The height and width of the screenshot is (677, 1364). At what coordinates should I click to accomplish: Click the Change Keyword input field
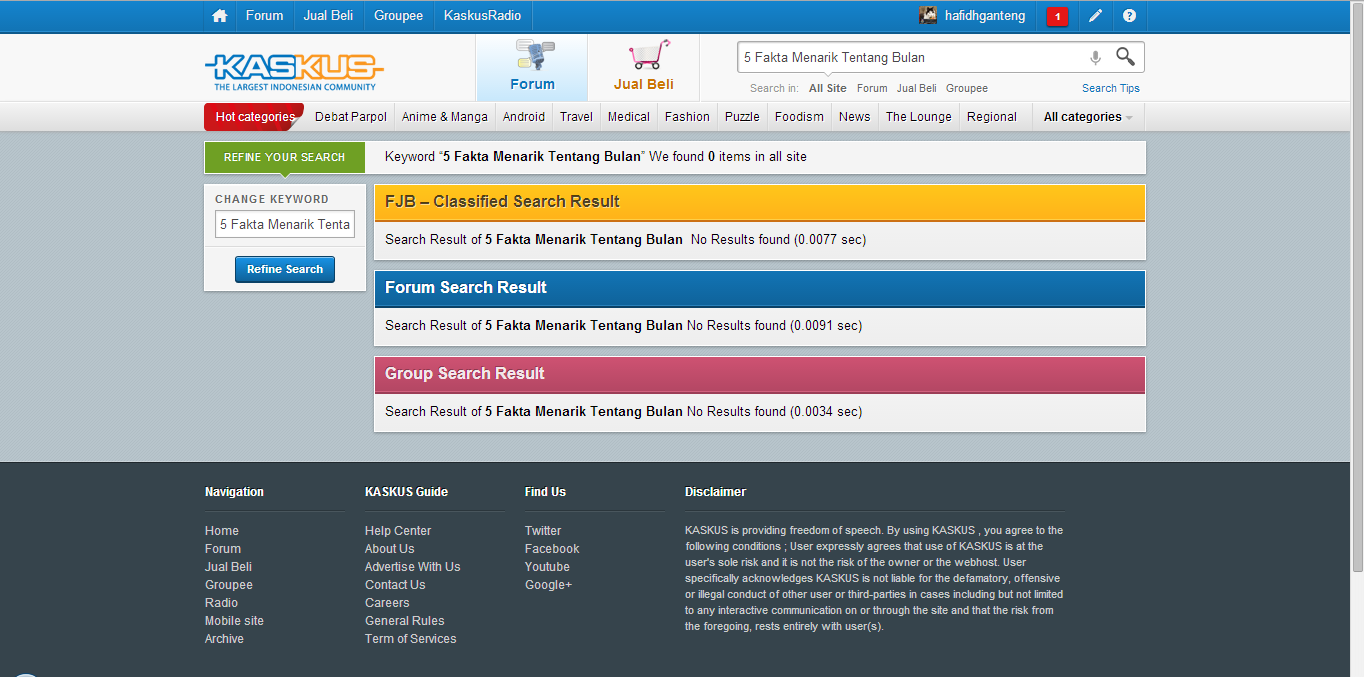(285, 225)
